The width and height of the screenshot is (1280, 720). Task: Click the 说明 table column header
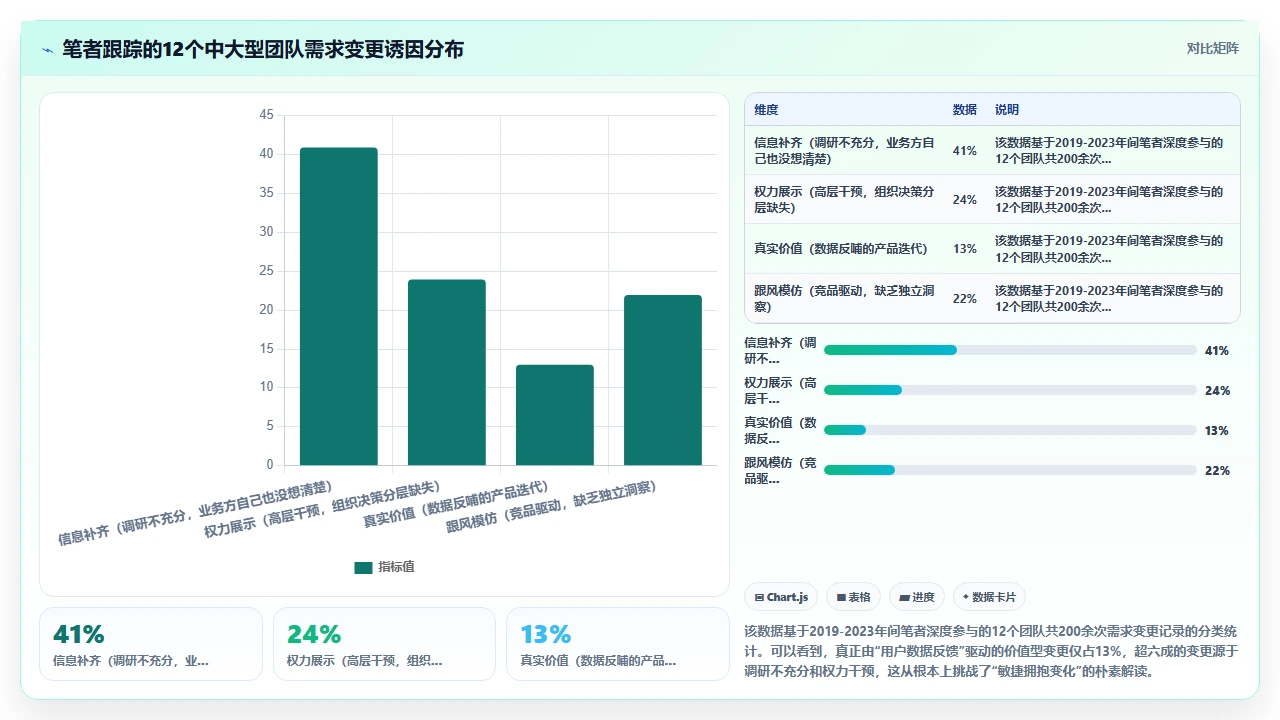click(1007, 110)
